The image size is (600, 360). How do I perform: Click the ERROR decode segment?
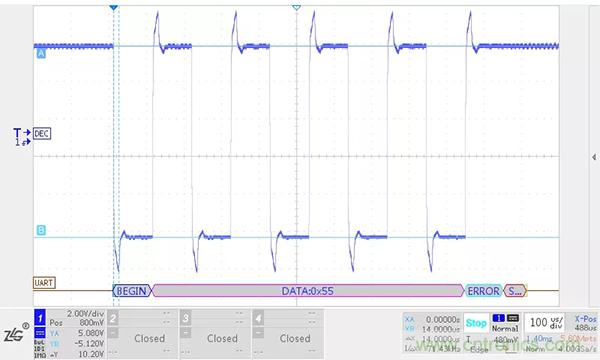[484, 291]
